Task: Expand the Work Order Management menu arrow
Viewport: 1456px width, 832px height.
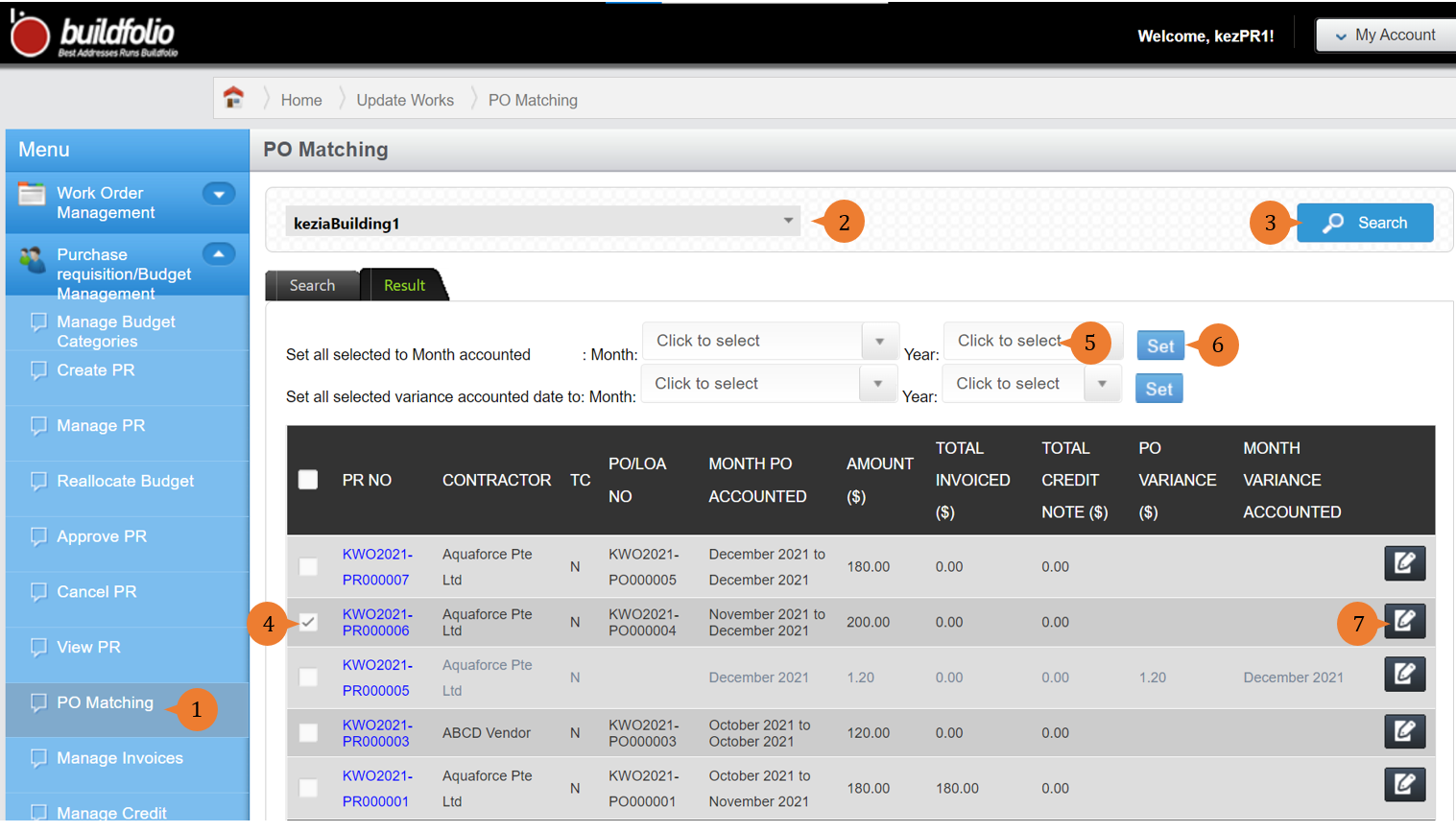Action: (x=219, y=194)
